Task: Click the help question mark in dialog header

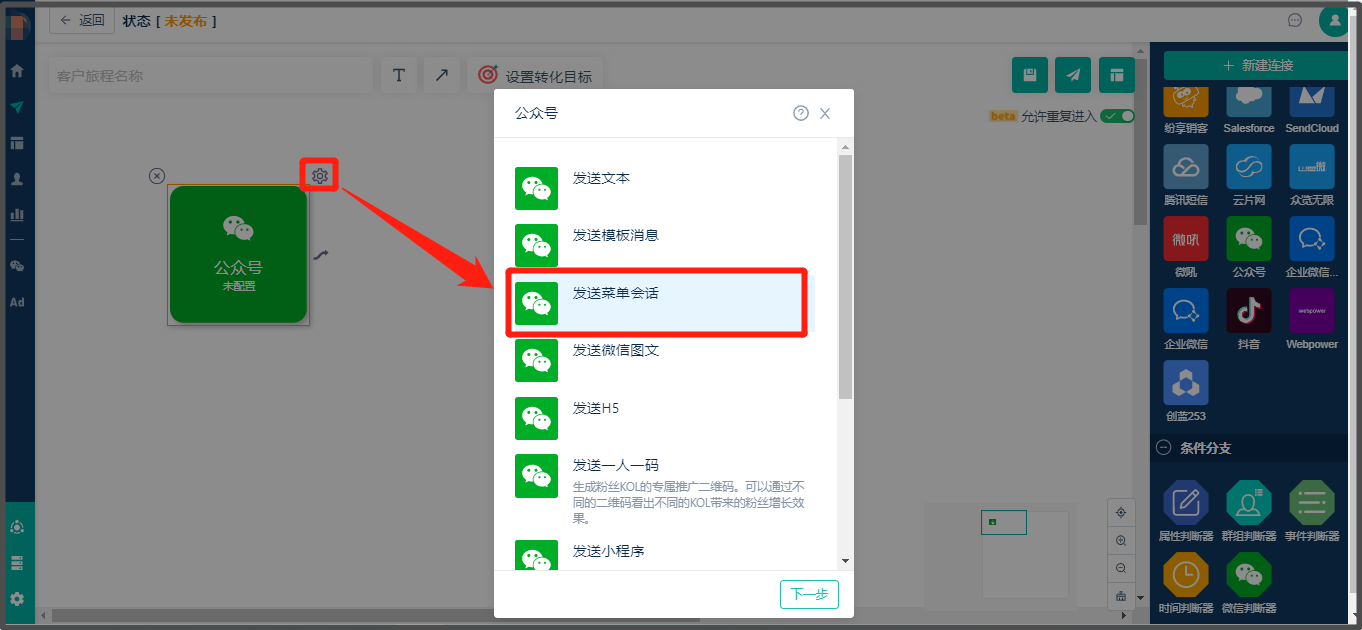Action: pyautogui.click(x=801, y=113)
